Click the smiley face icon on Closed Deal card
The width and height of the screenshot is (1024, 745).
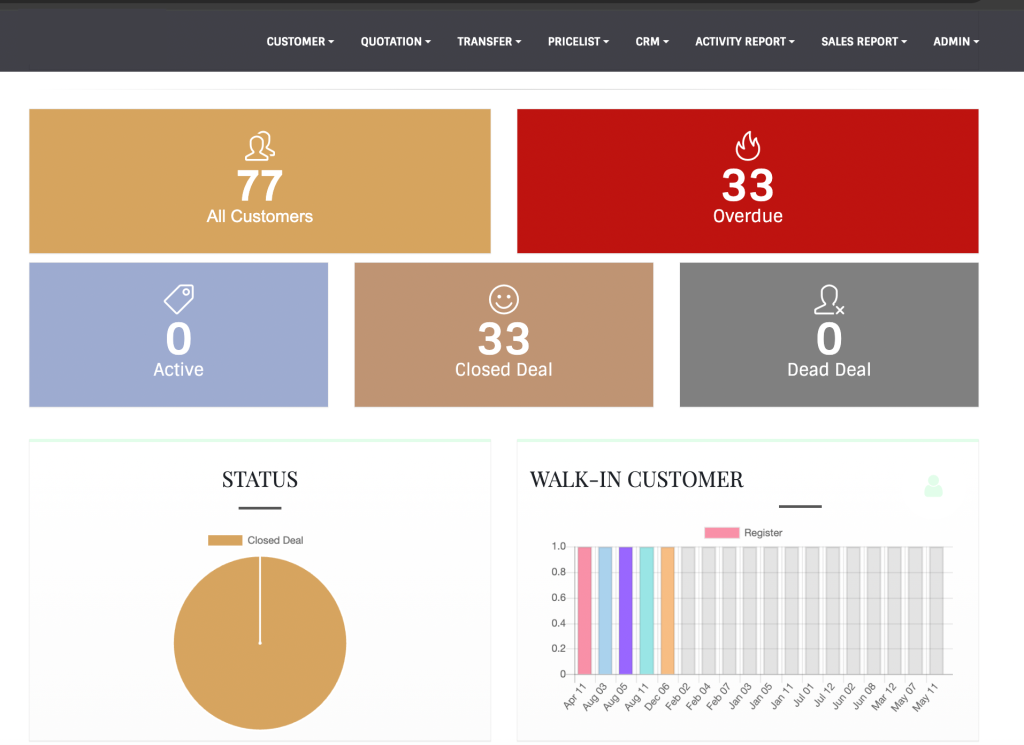(x=504, y=300)
